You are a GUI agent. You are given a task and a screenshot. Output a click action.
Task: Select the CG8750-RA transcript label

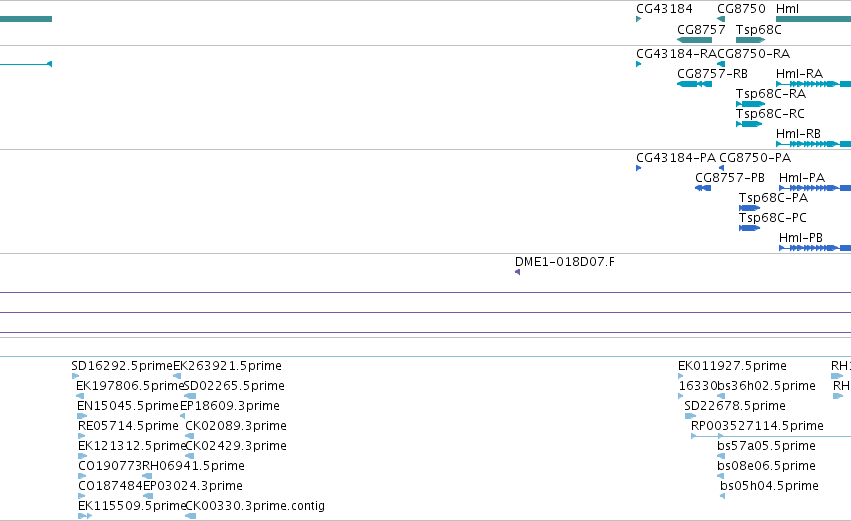coord(754,54)
